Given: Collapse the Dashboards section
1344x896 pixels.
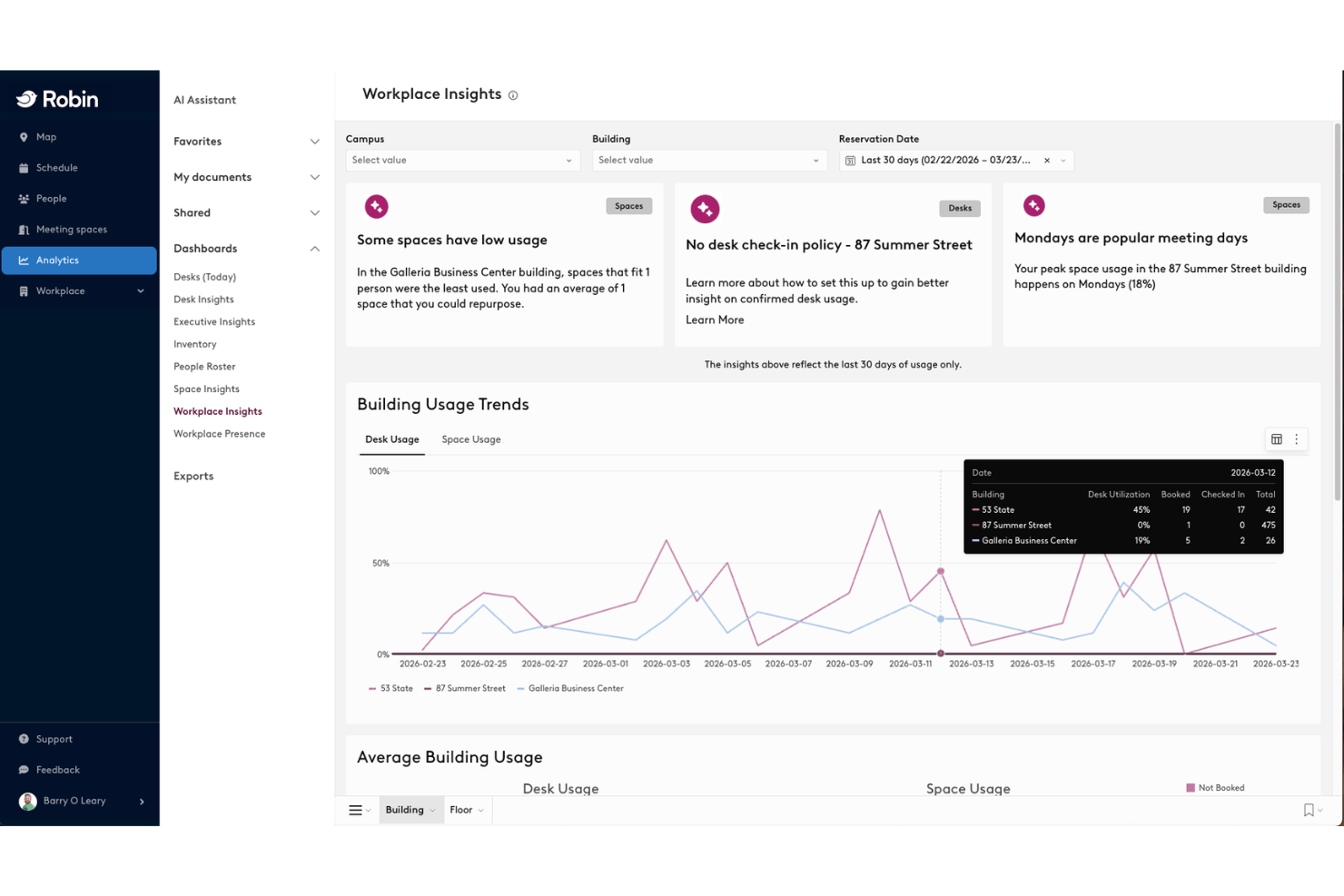Looking at the screenshot, I should pos(315,249).
